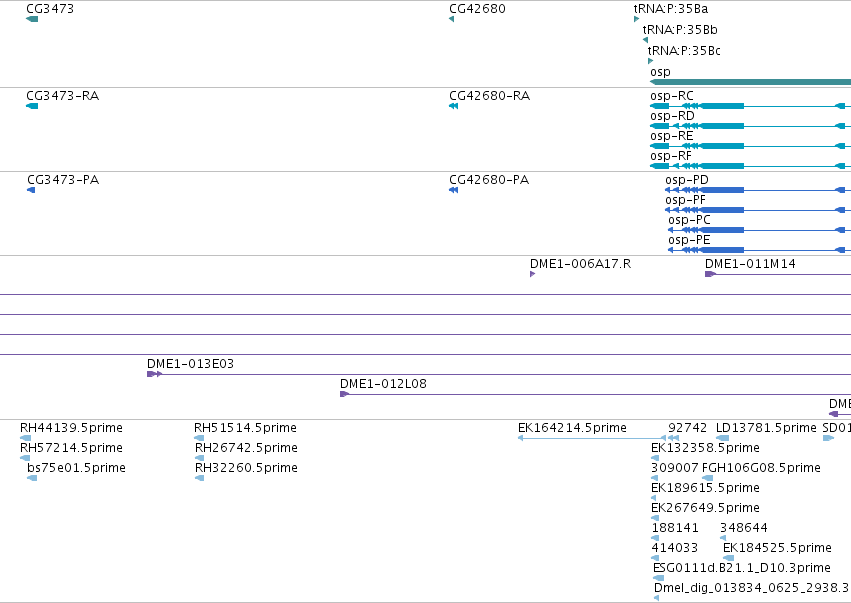The width and height of the screenshot is (851, 603).
Task: Select the FGH106G08.5prime EST glyph
Action: (708, 478)
